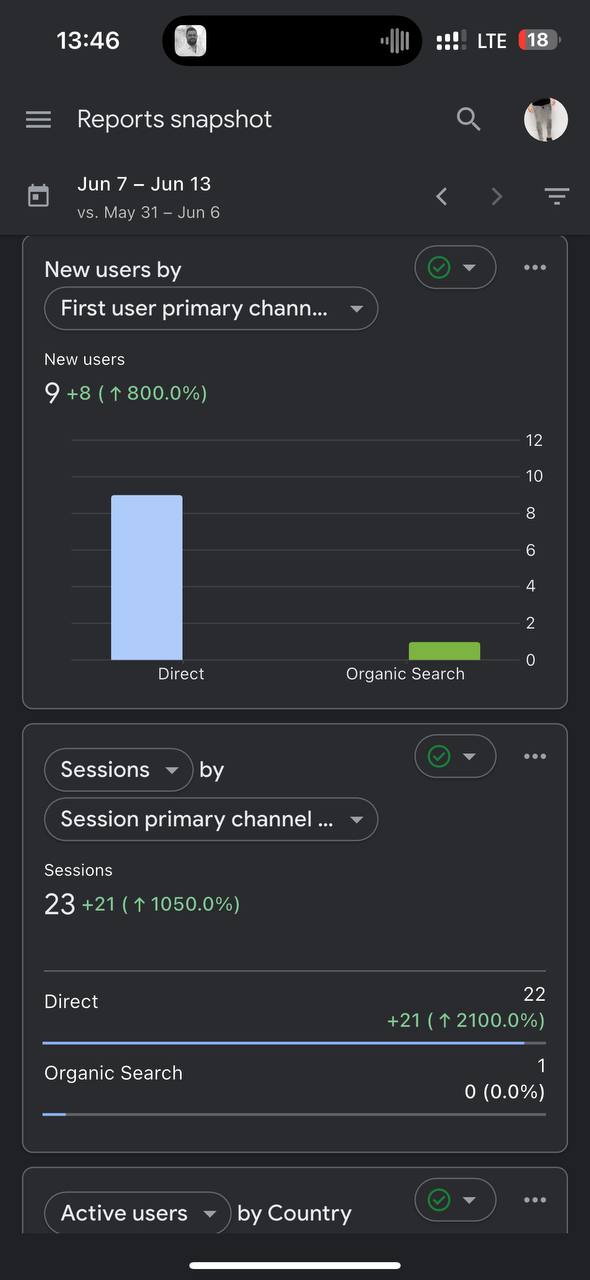Open three-dot menu on New users card
This screenshot has width=590, height=1280.
(x=535, y=267)
